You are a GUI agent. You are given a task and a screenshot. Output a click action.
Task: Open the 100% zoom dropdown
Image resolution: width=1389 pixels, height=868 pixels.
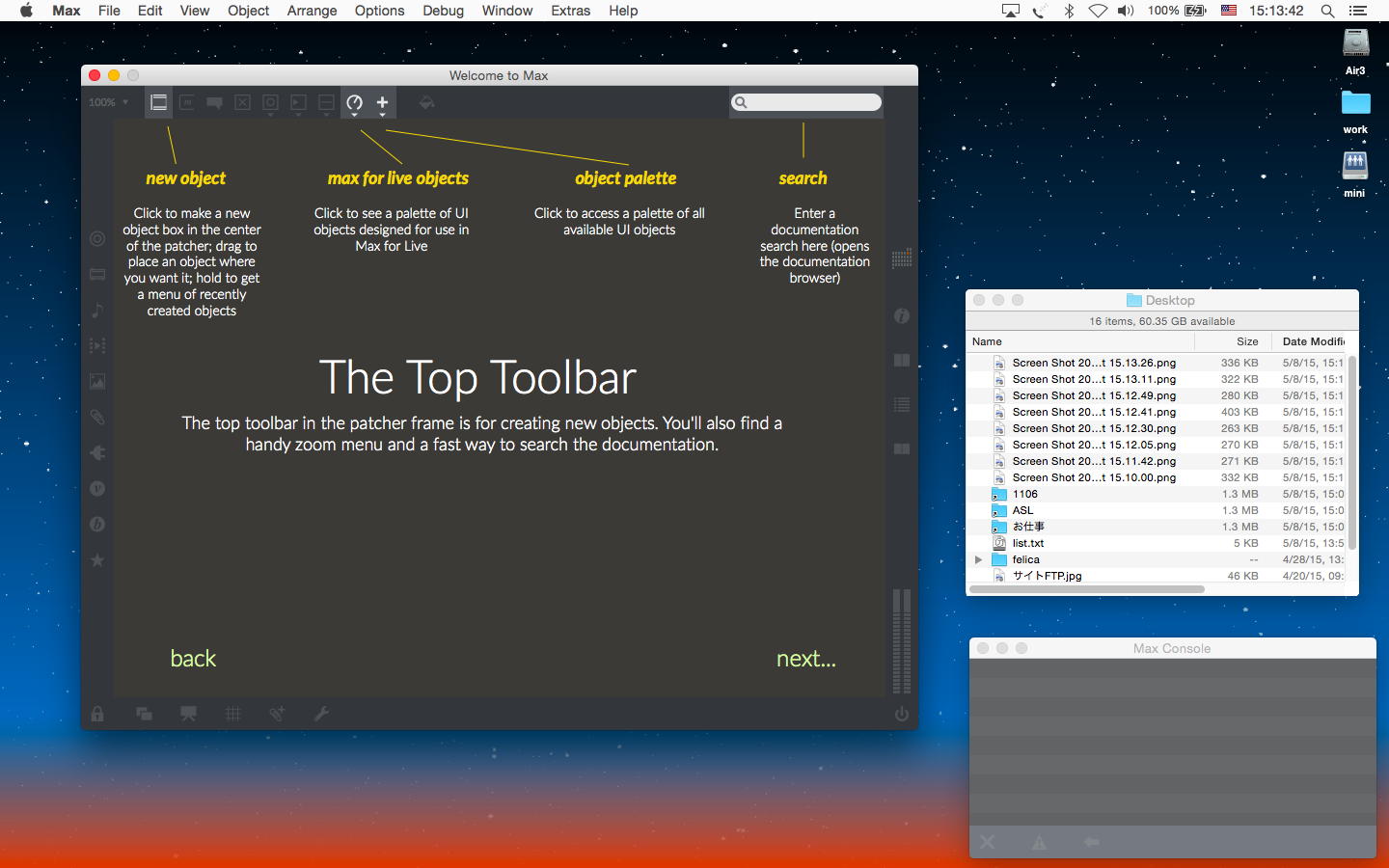coord(108,102)
